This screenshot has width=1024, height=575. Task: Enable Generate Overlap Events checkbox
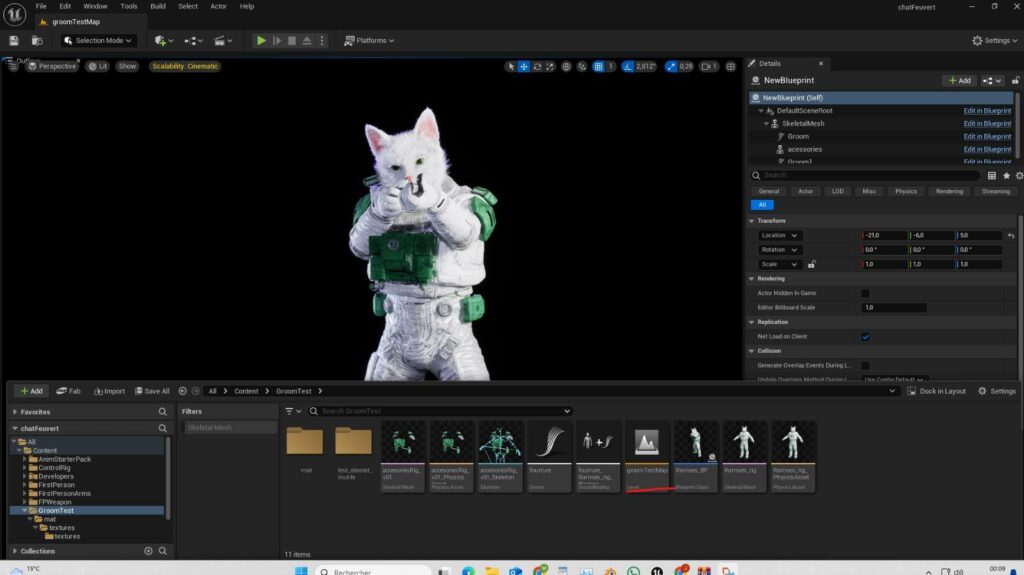point(865,366)
